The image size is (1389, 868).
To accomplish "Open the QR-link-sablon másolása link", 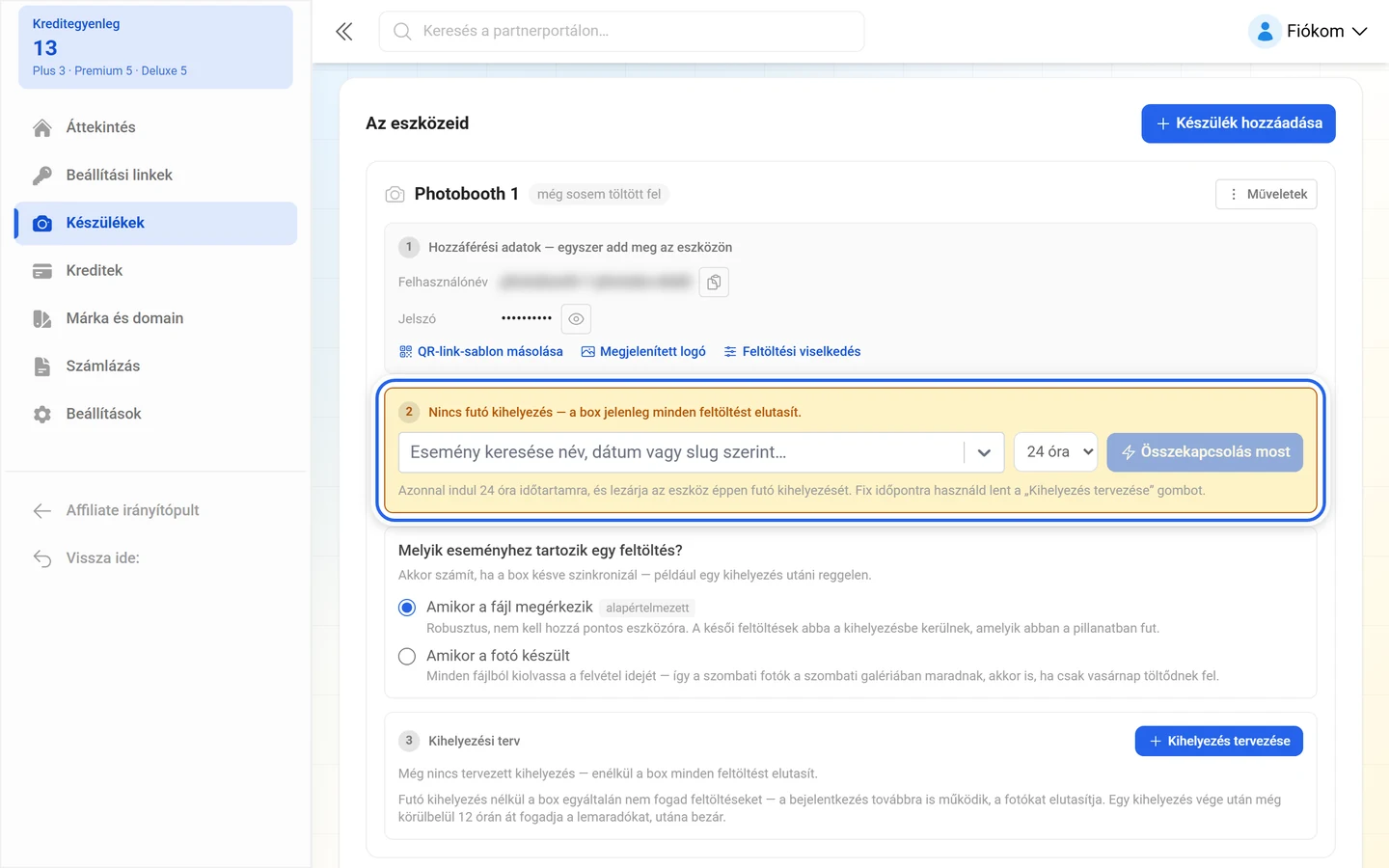I will (481, 352).
